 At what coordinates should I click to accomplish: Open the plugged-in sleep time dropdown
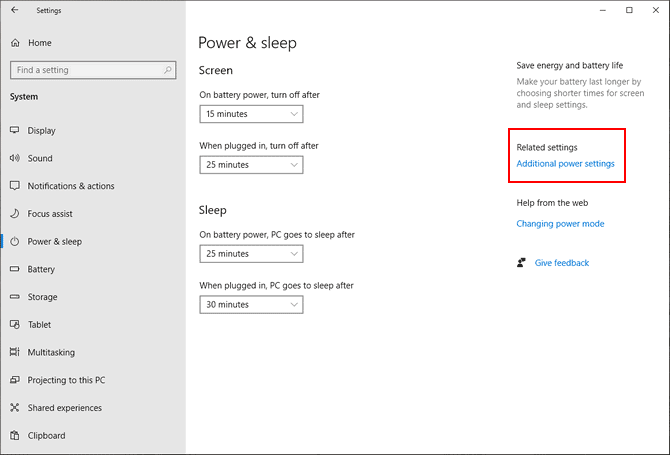pyautogui.click(x=251, y=304)
